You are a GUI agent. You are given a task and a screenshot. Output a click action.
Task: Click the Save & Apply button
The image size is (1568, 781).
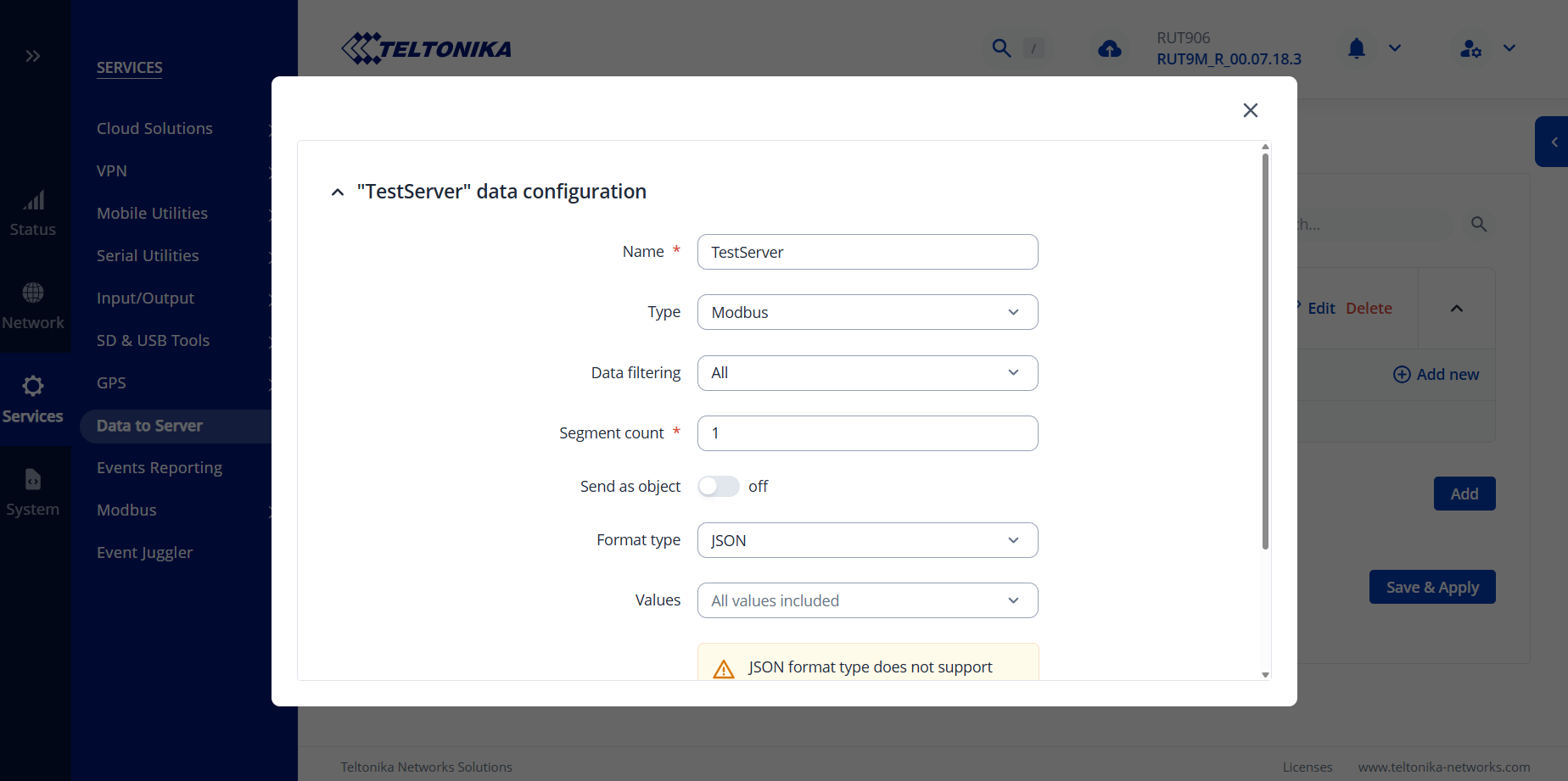(1431, 588)
